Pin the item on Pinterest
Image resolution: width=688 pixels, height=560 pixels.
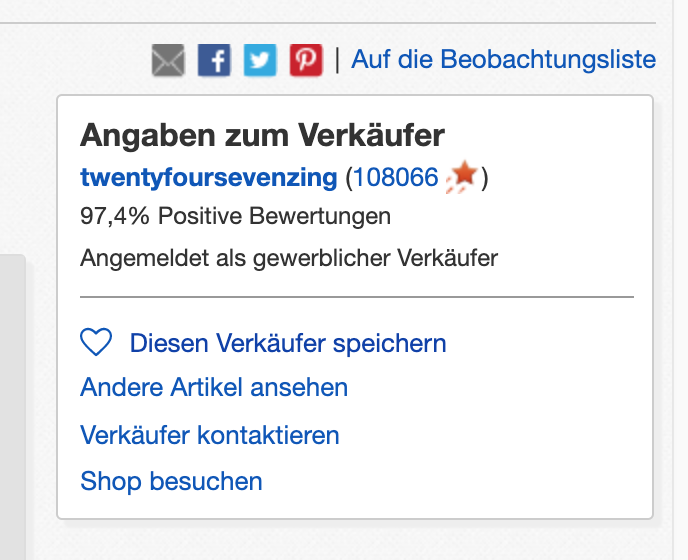click(306, 60)
